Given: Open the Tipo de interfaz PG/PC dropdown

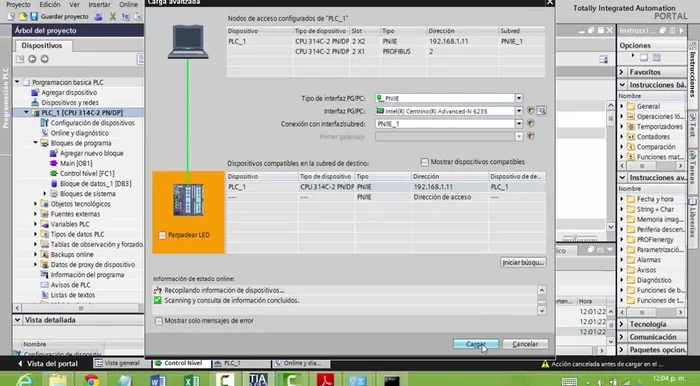Looking at the screenshot, I should (519, 98).
